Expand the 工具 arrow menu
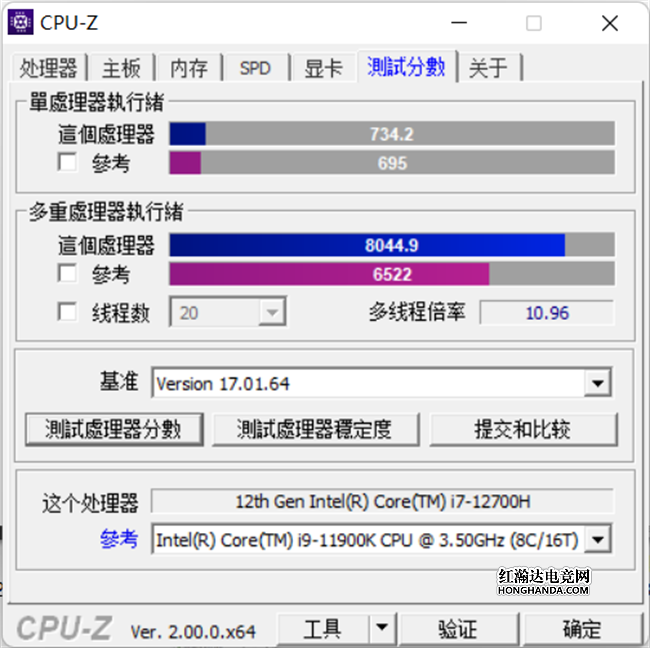This screenshot has height=648, width=650. pyautogui.click(x=382, y=628)
